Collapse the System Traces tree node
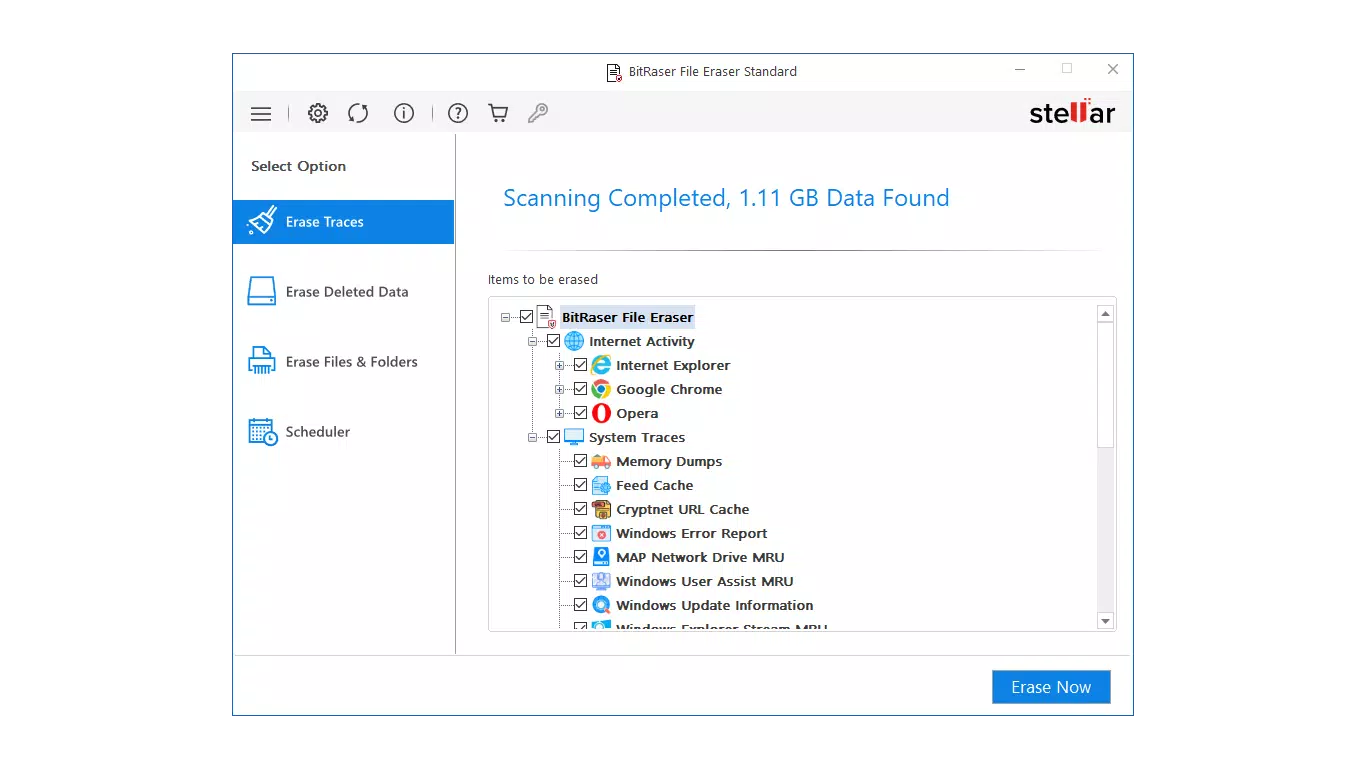 point(533,438)
